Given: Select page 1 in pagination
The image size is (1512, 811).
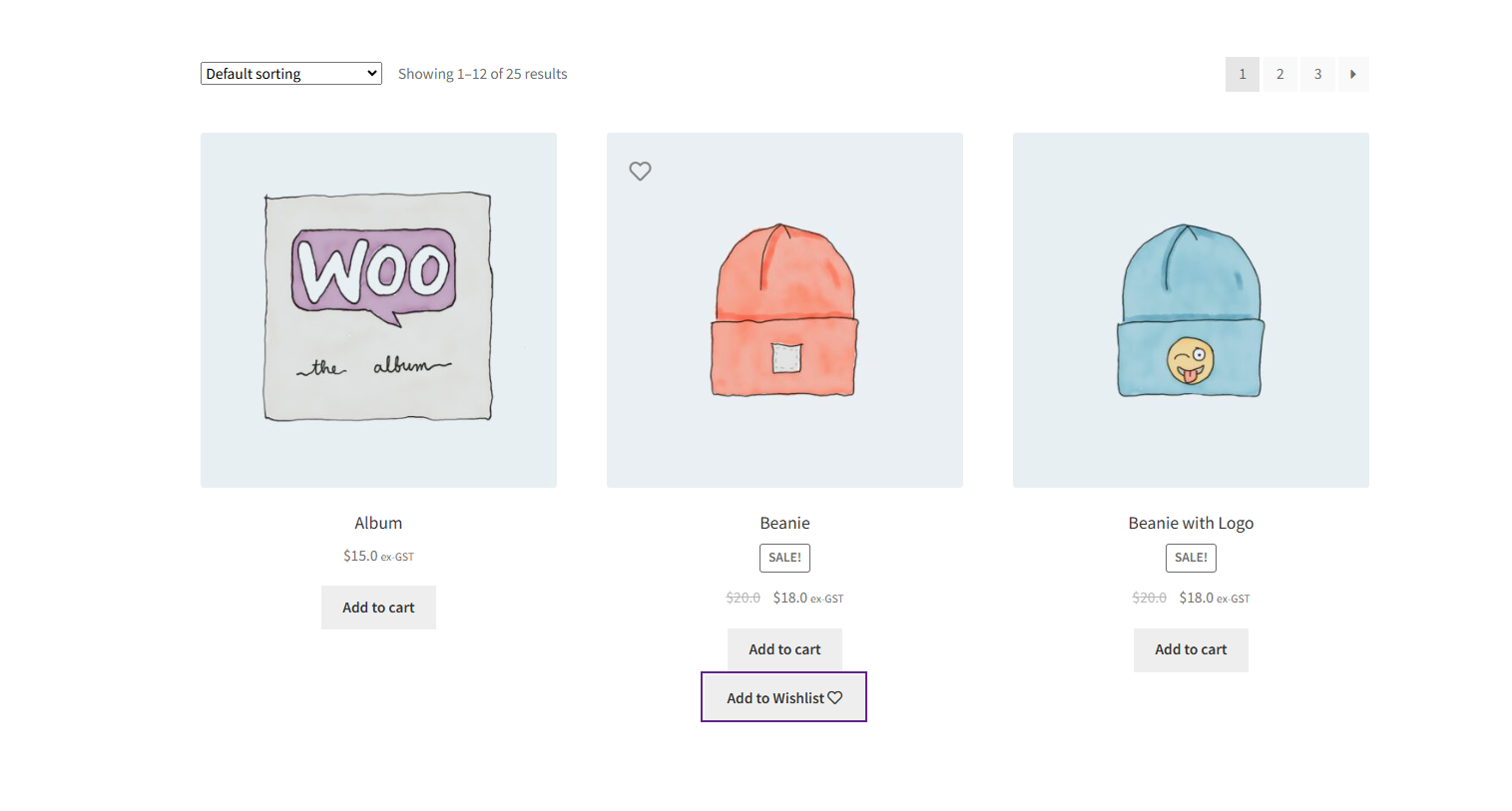Looking at the screenshot, I should coord(1242,74).
